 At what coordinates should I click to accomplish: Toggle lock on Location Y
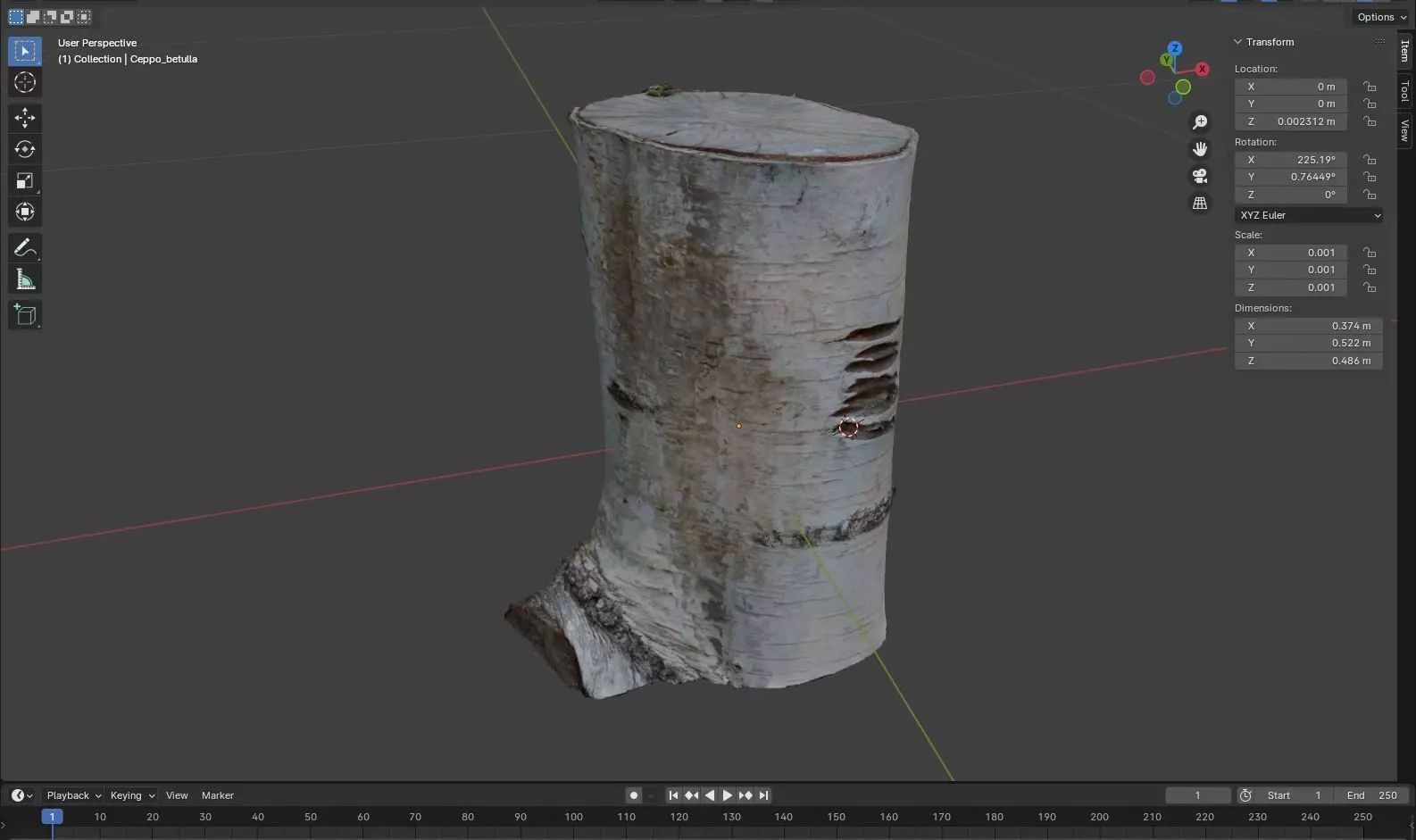click(x=1369, y=104)
